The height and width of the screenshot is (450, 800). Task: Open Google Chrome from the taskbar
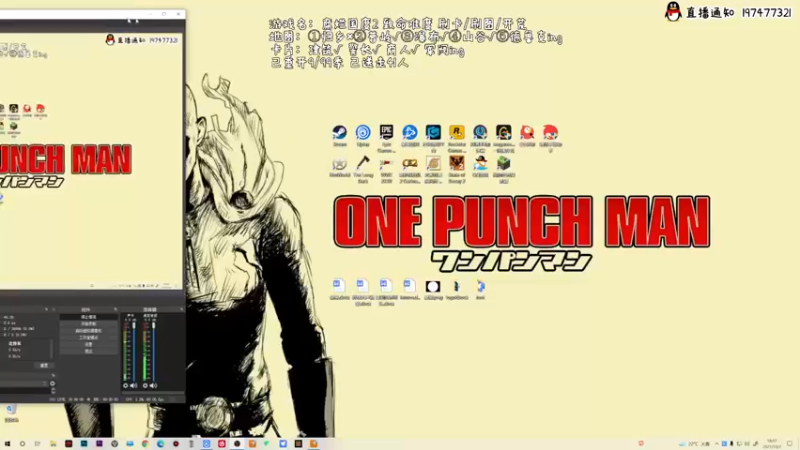[145, 444]
